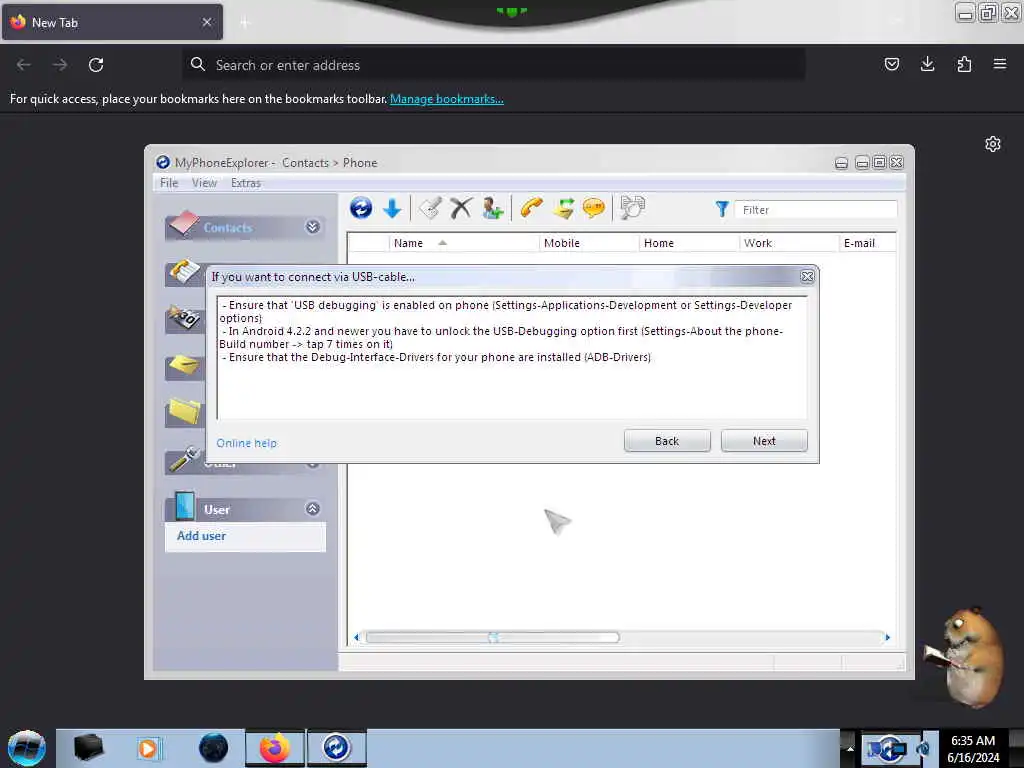Click the E-mail column header
The width and height of the screenshot is (1024, 768).
(x=867, y=243)
